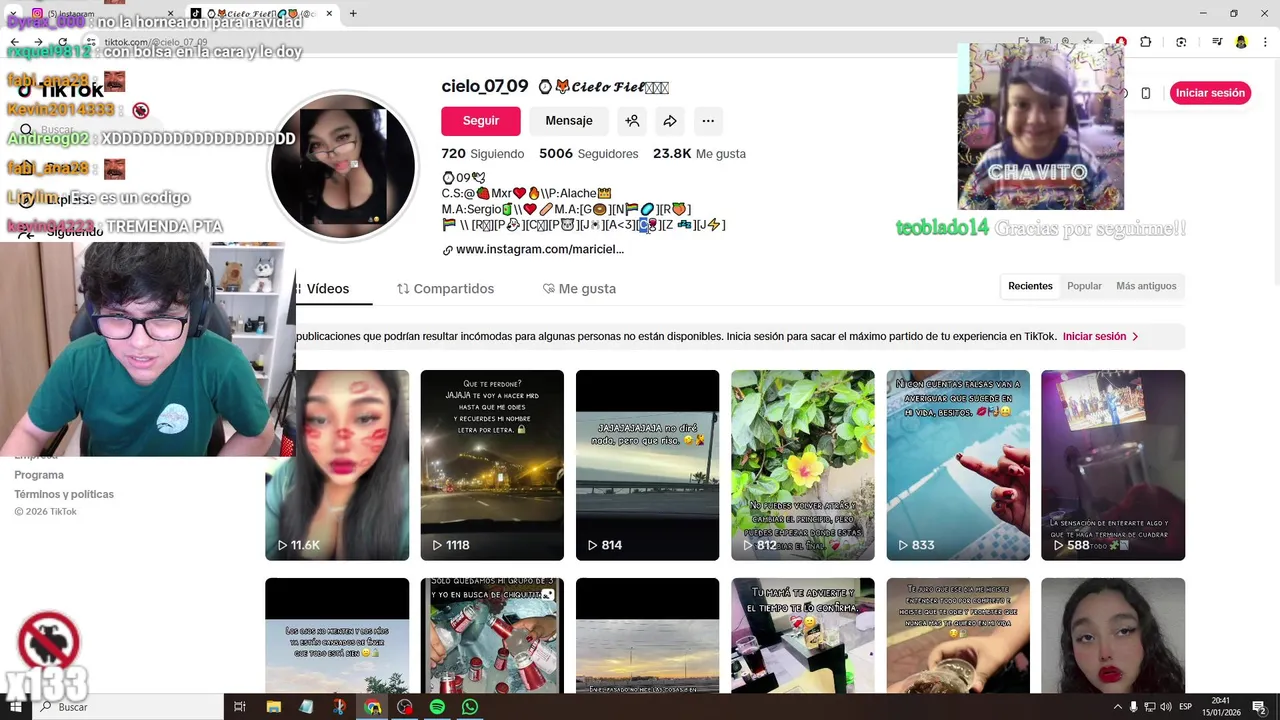This screenshot has height=720, width=1280.
Task: View the 720 Siguiendo list
Action: pos(483,154)
